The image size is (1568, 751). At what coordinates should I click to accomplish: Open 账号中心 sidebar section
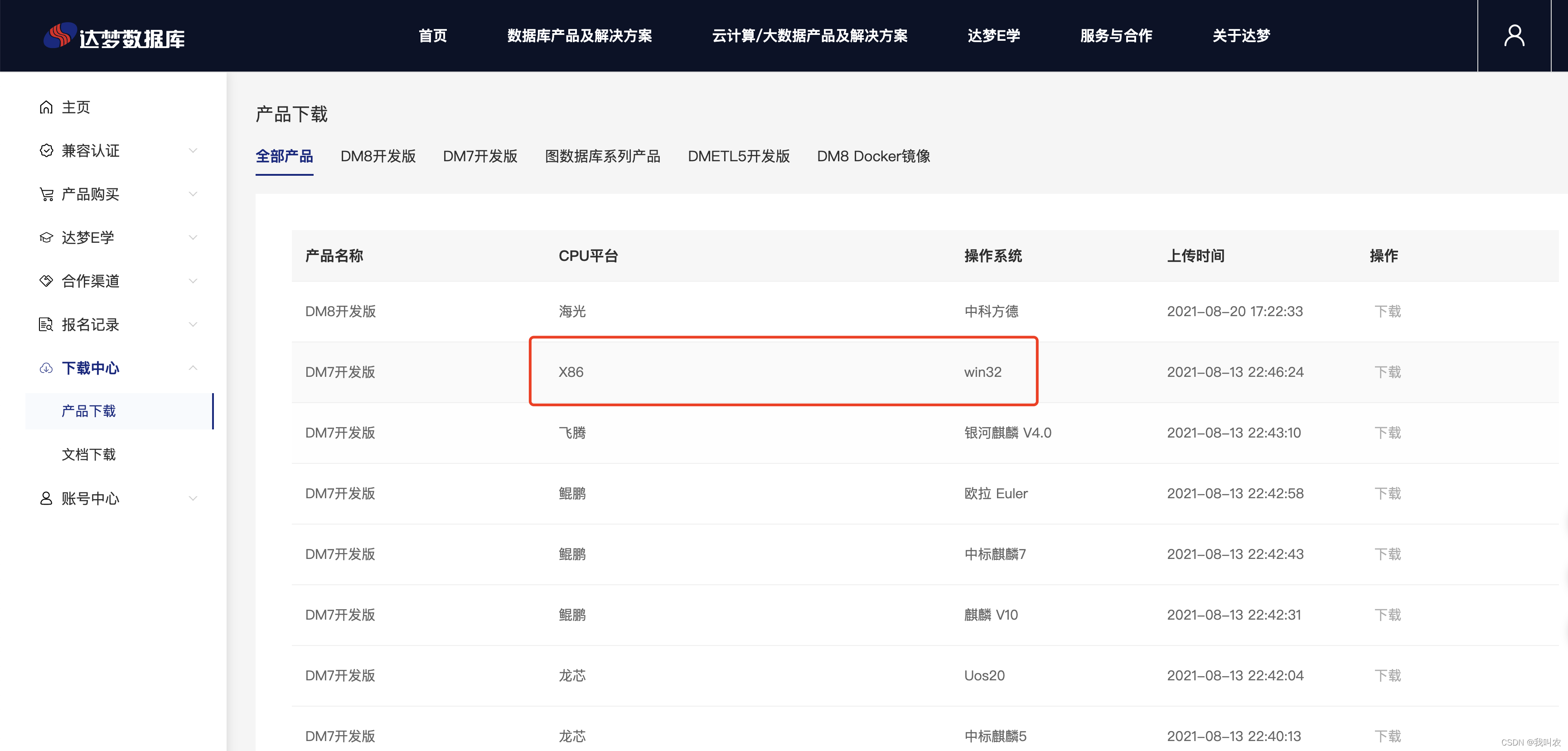(90, 498)
